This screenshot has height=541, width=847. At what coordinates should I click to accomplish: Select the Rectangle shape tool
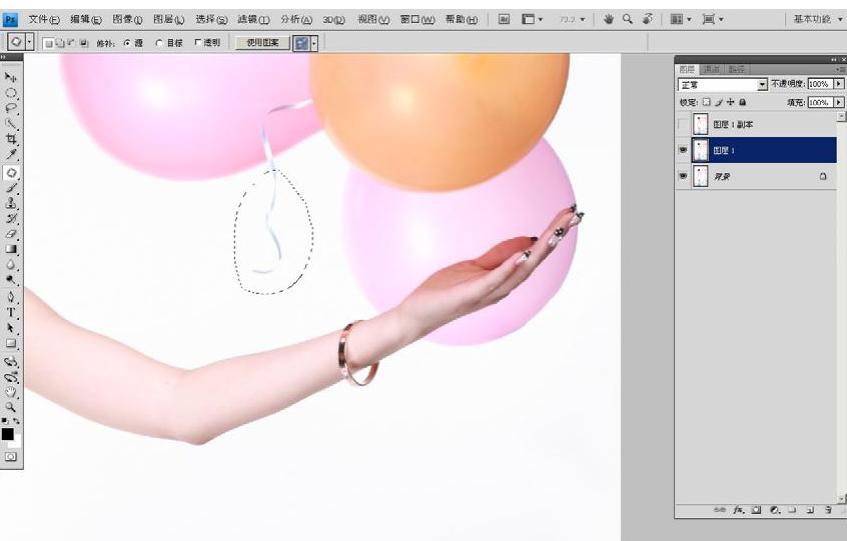[10, 343]
